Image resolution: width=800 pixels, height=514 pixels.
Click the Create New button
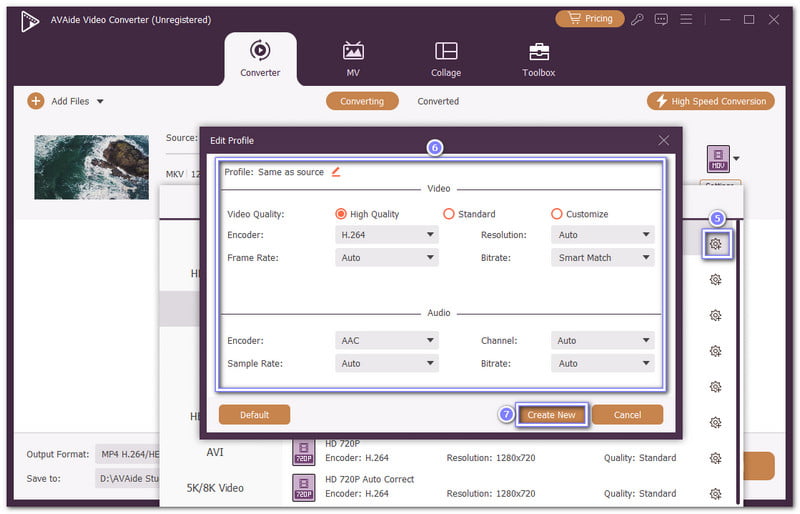551,415
